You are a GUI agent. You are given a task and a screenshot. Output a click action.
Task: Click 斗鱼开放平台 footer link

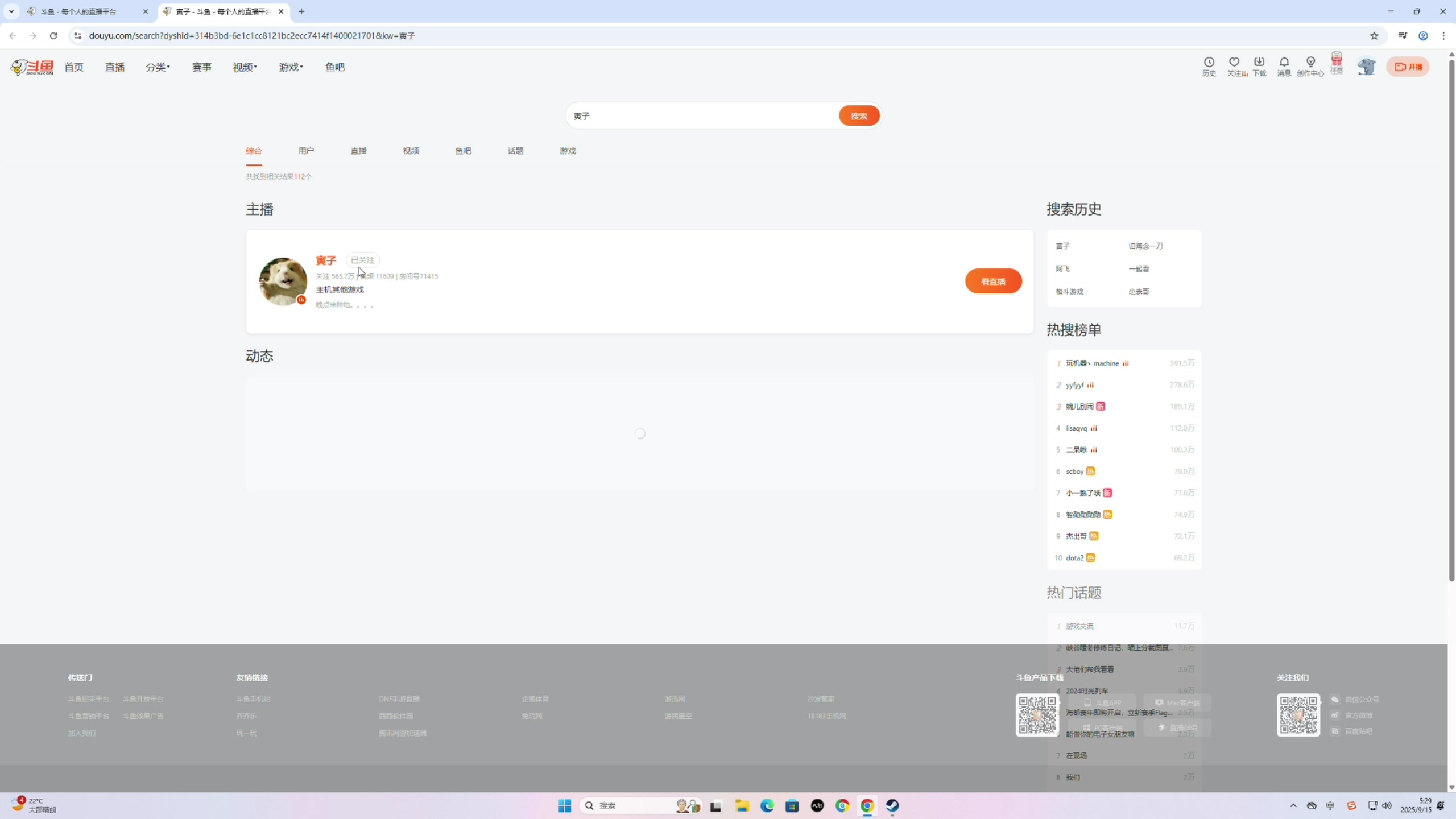coord(143,699)
